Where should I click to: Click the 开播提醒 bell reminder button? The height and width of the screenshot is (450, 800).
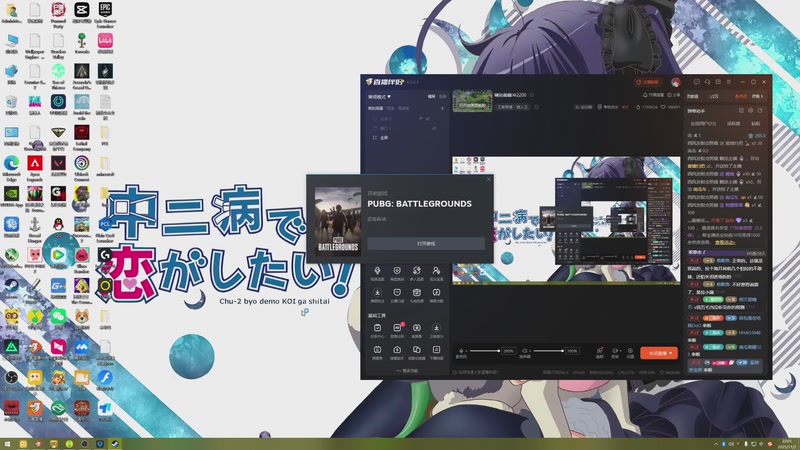pos(654,95)
